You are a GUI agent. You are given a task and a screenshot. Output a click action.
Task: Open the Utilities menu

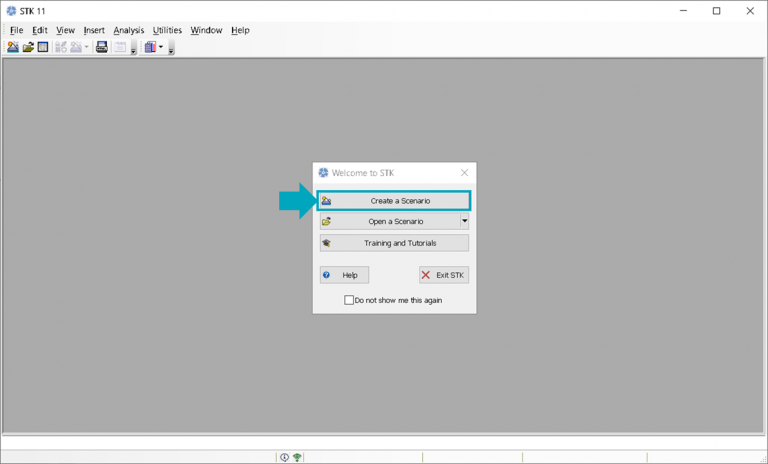[167, 30]
